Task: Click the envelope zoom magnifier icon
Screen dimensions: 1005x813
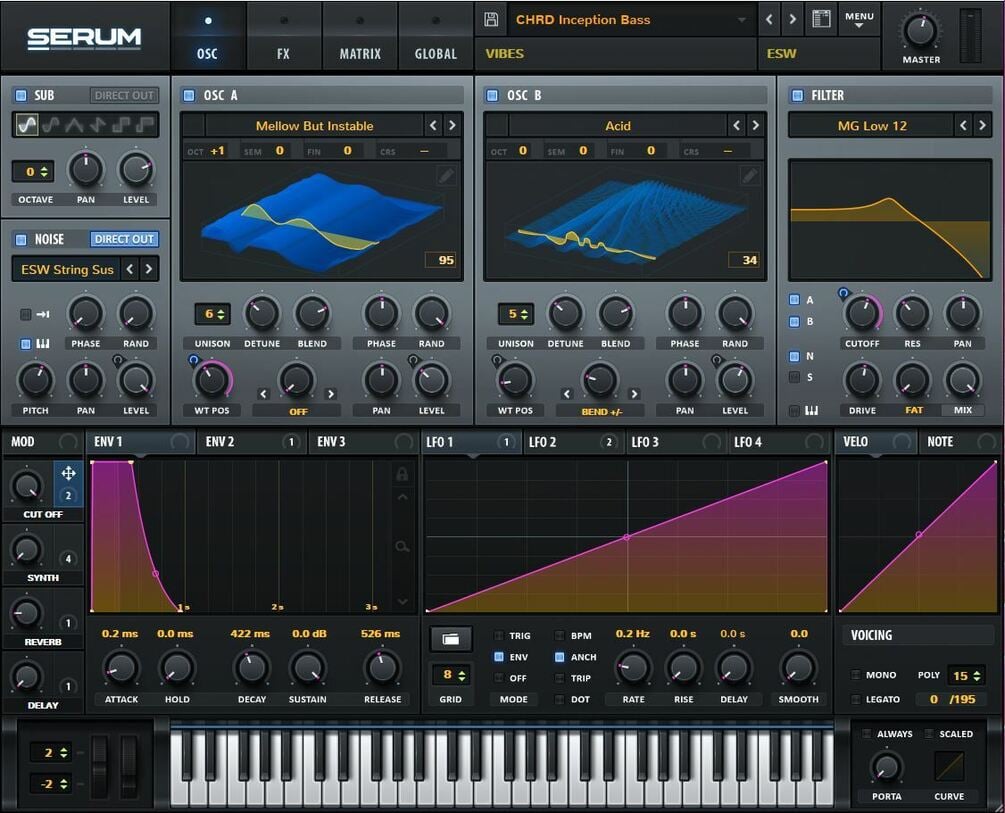Action: click(402, 546)
